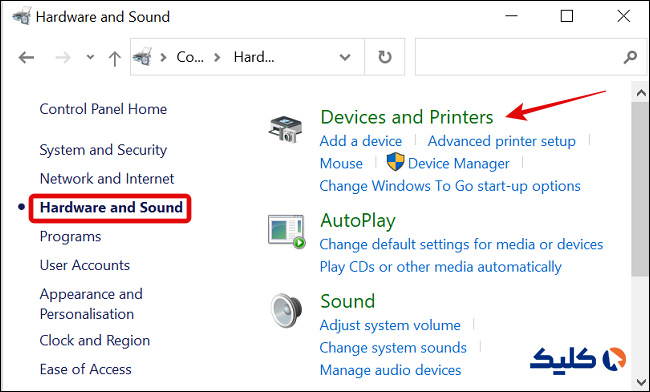
Task: Open the recent locations dropdown arrow
Action: (90, 57)
